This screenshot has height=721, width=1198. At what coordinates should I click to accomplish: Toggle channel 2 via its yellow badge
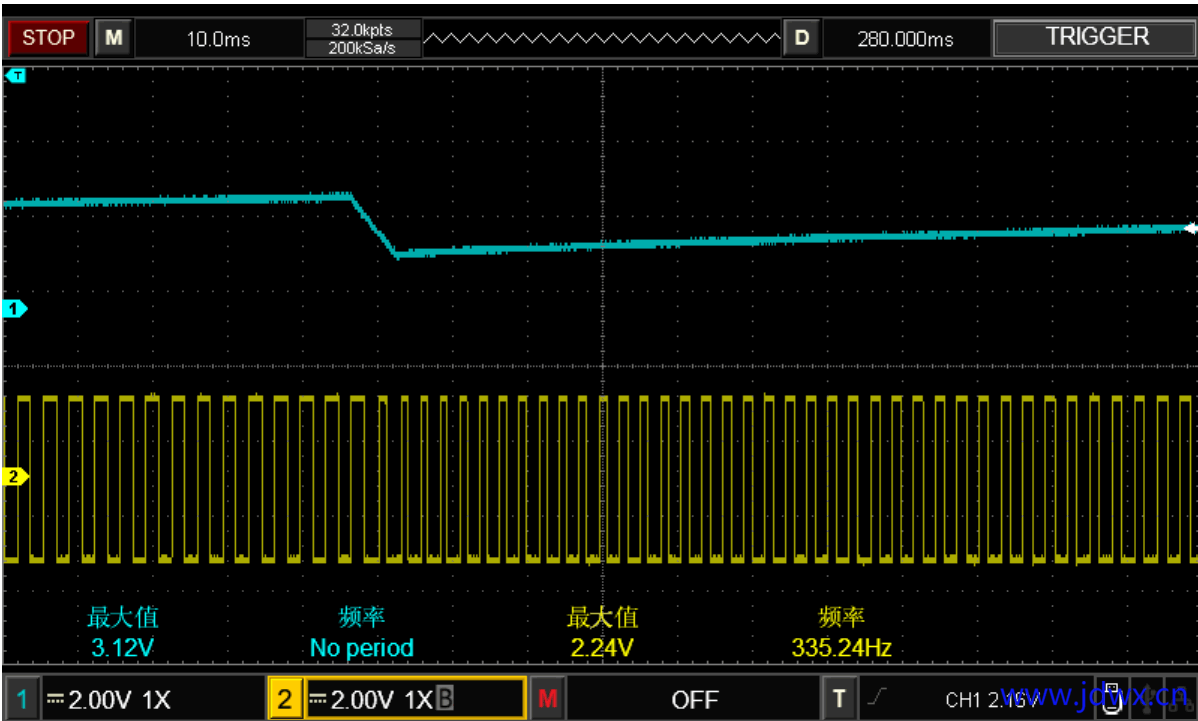click(x=285, y=699)
